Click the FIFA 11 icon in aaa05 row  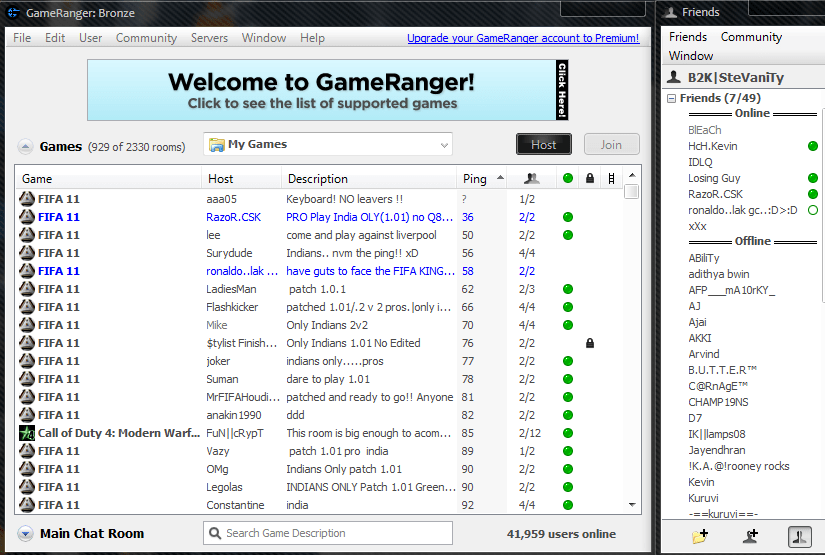click(x=27, y=199)
